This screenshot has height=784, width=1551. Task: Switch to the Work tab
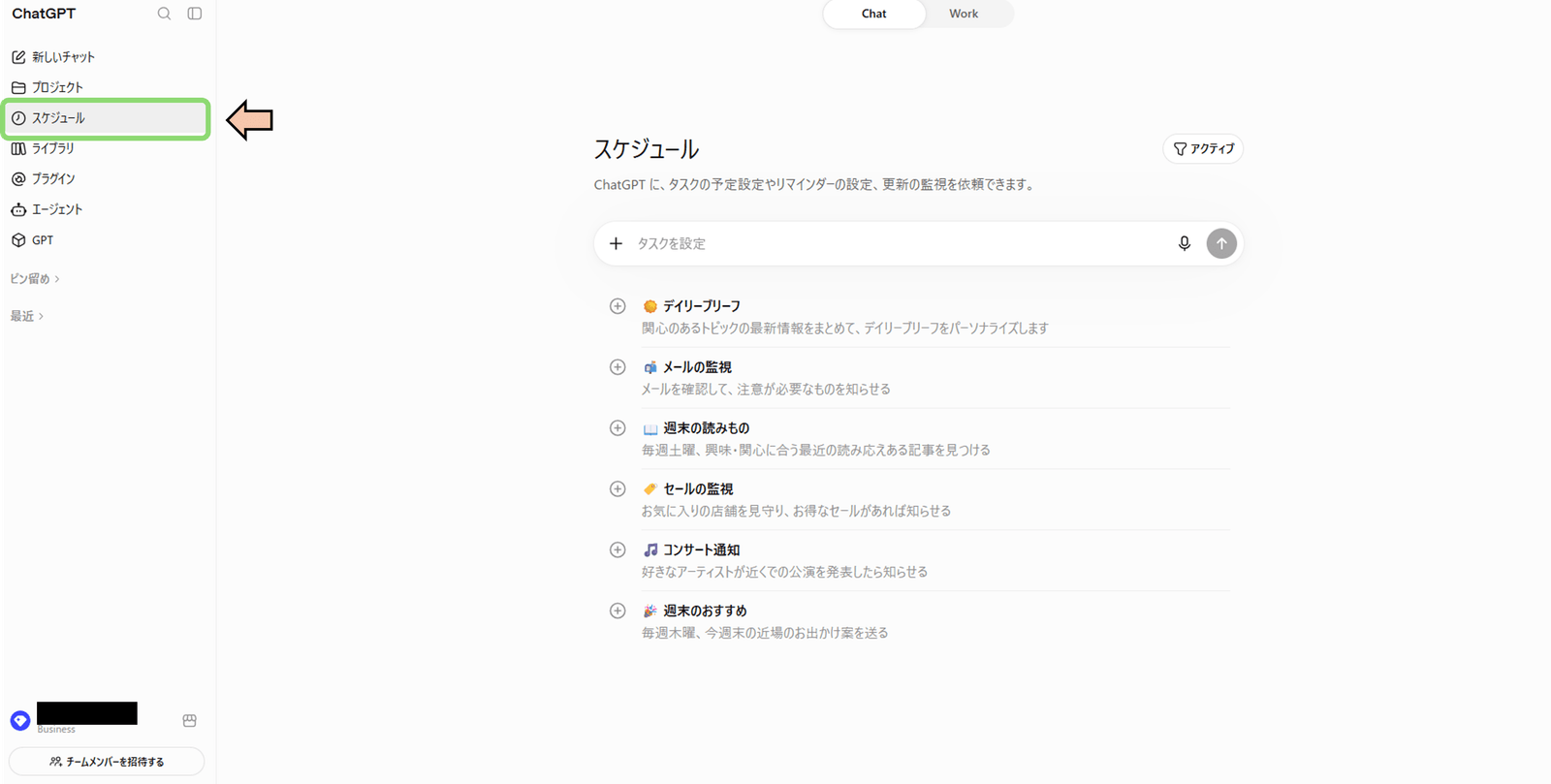[x=964, y=14]
